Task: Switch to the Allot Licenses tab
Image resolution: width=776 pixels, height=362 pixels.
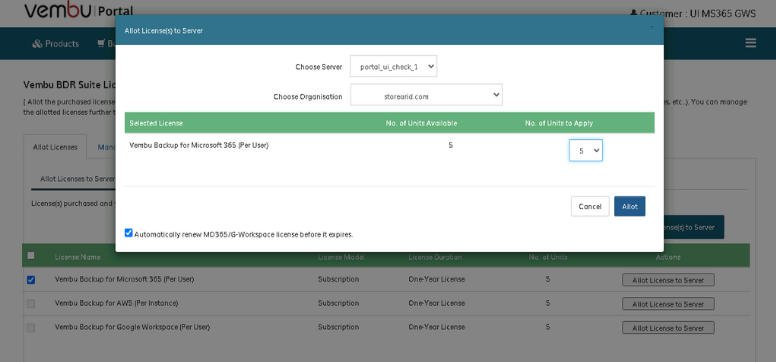Action: coord(55,147)
